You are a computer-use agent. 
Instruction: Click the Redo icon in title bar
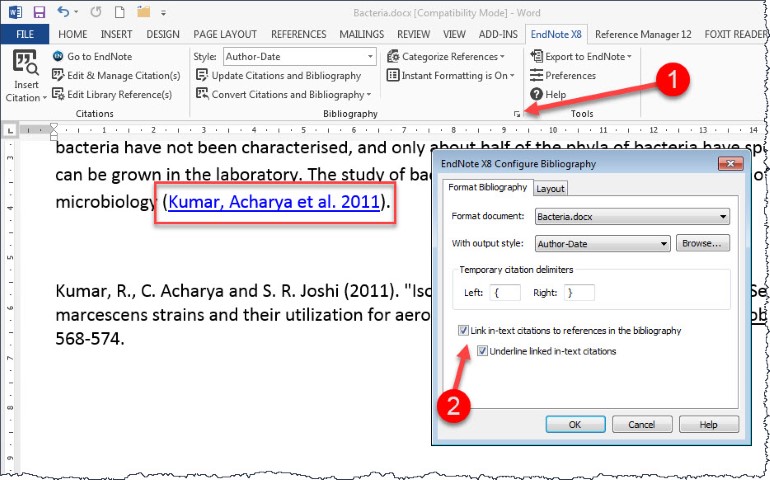coord(96,12)
